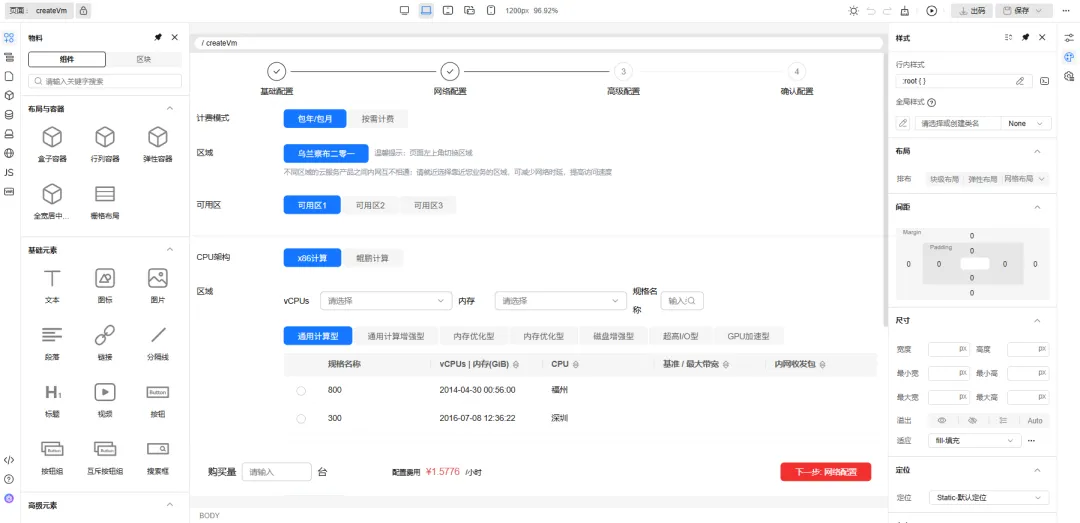The height and width of the screenshot is (523, 1080).
Task: Preview page with the play icon
Action: pyautogui.click(x=931, y=11)
